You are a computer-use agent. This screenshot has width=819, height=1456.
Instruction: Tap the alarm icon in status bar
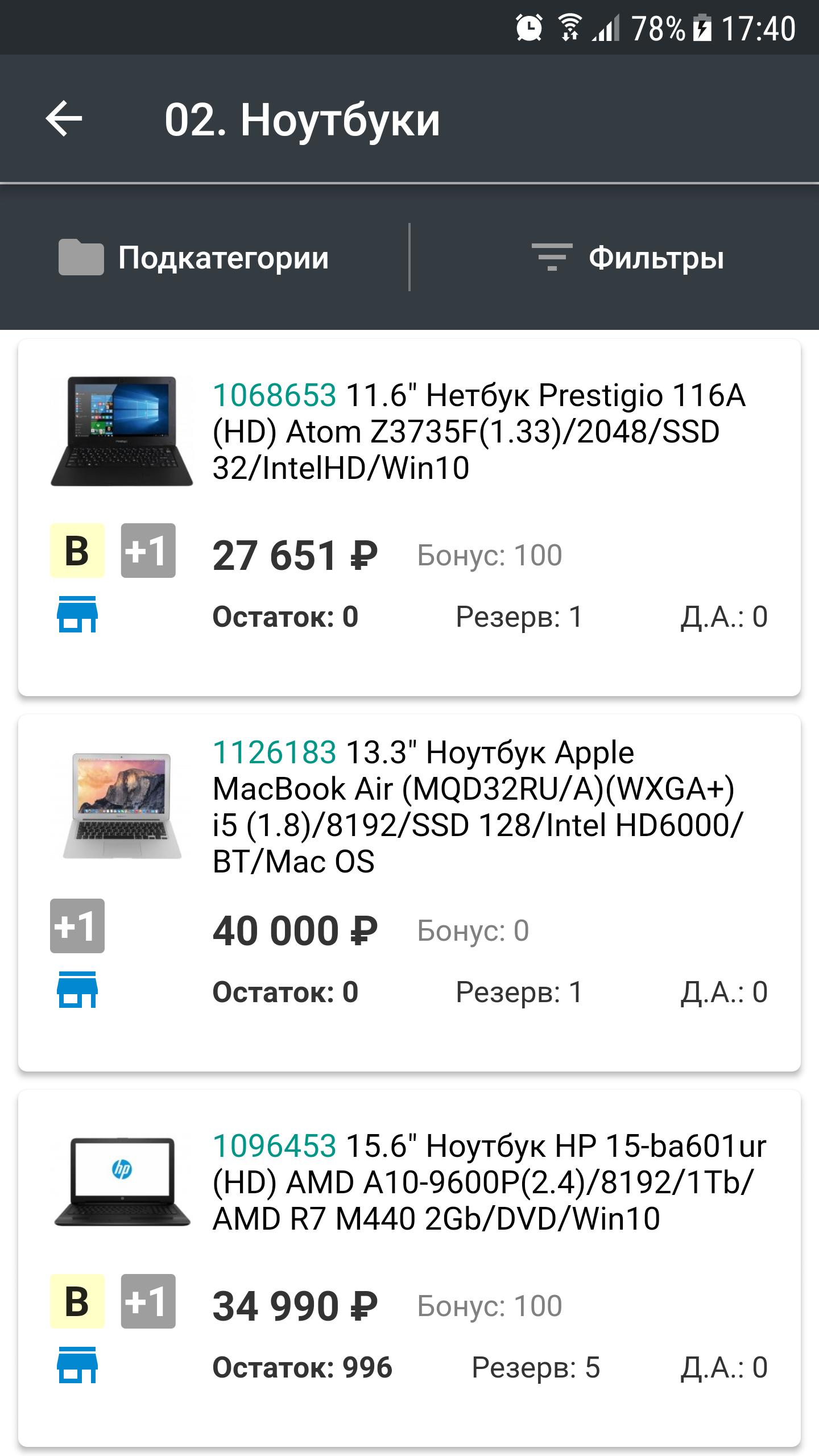click(529, 28)
